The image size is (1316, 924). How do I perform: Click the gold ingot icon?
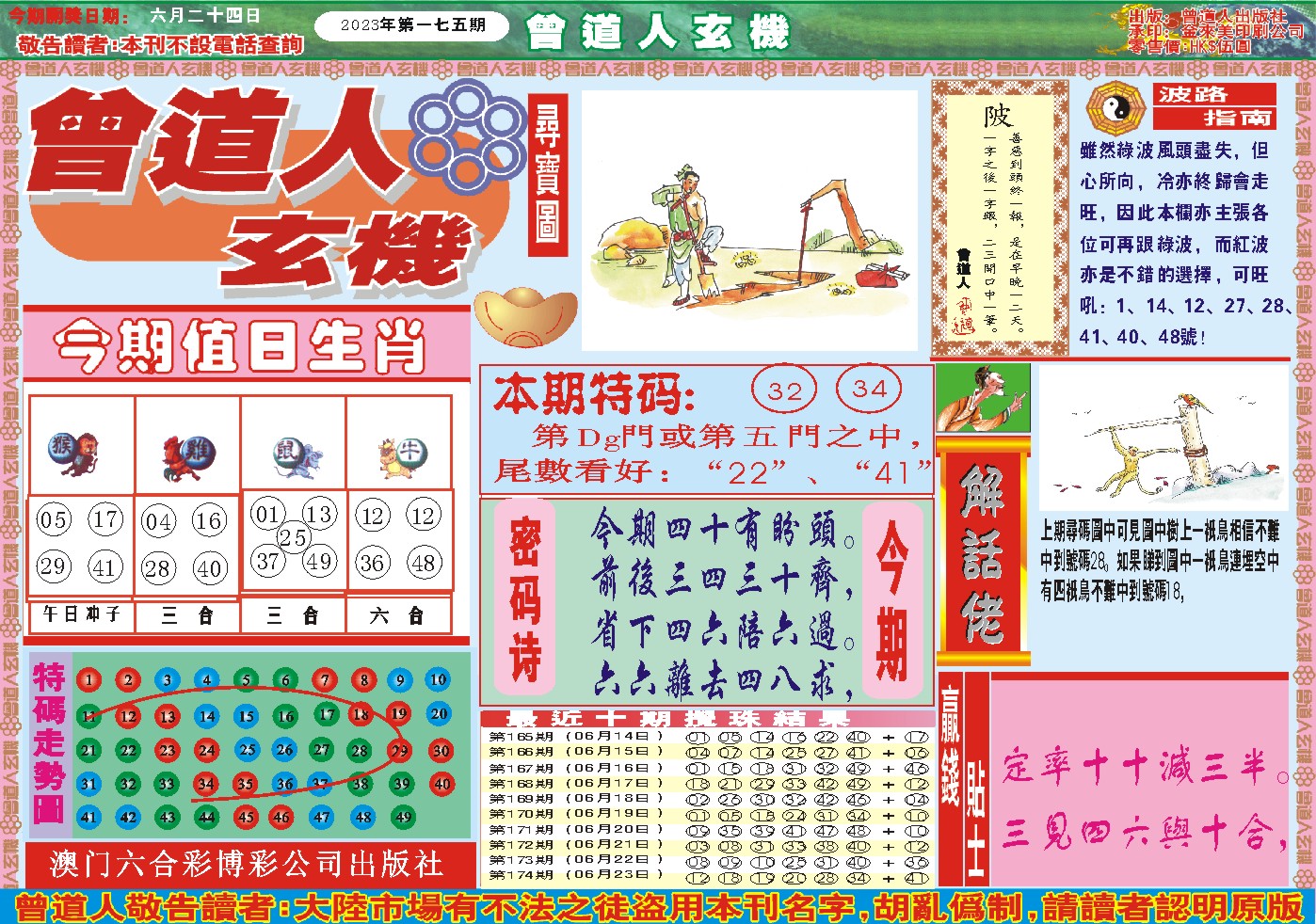(525, 317)
